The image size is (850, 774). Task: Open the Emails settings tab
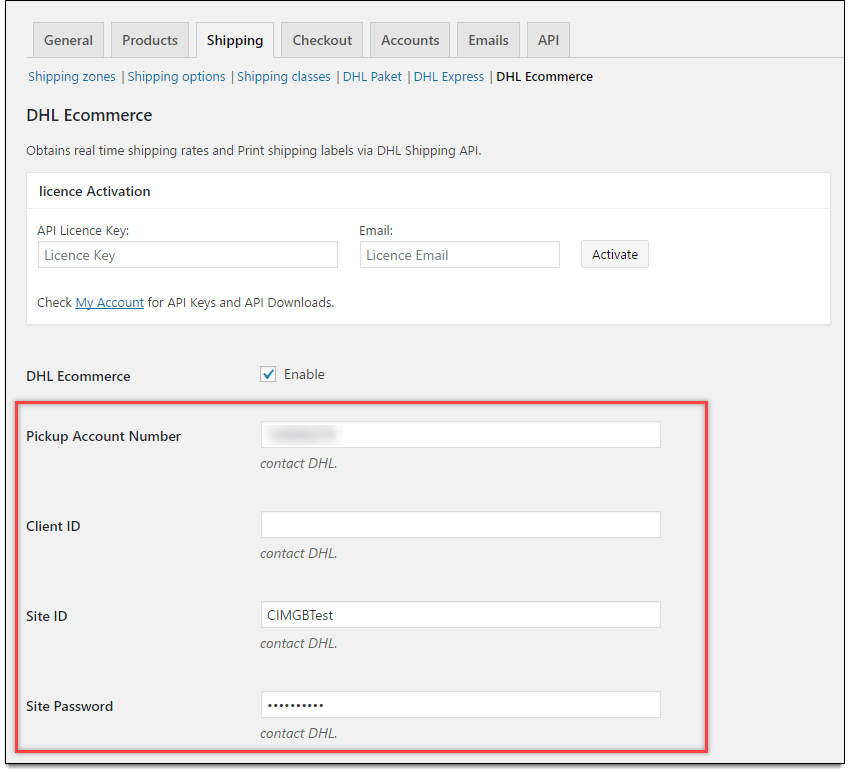pos(487,39)
